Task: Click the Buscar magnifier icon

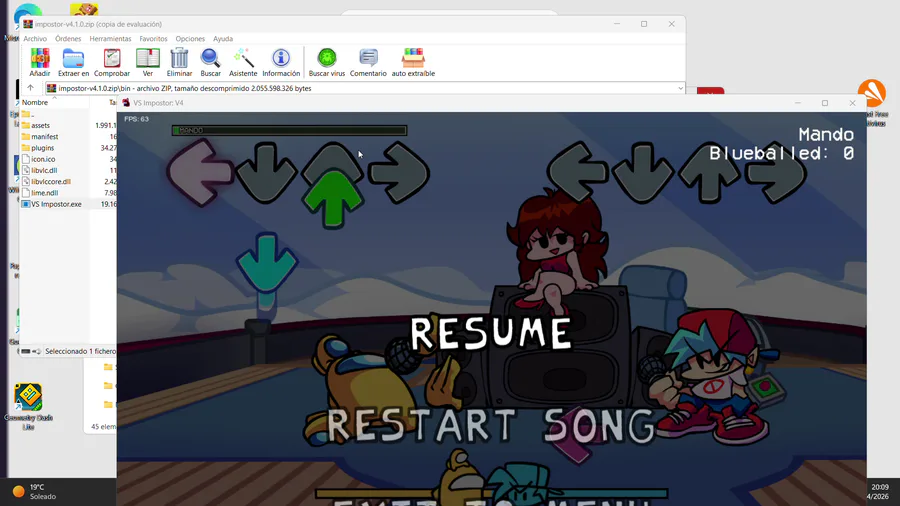Action: (211, 62)
